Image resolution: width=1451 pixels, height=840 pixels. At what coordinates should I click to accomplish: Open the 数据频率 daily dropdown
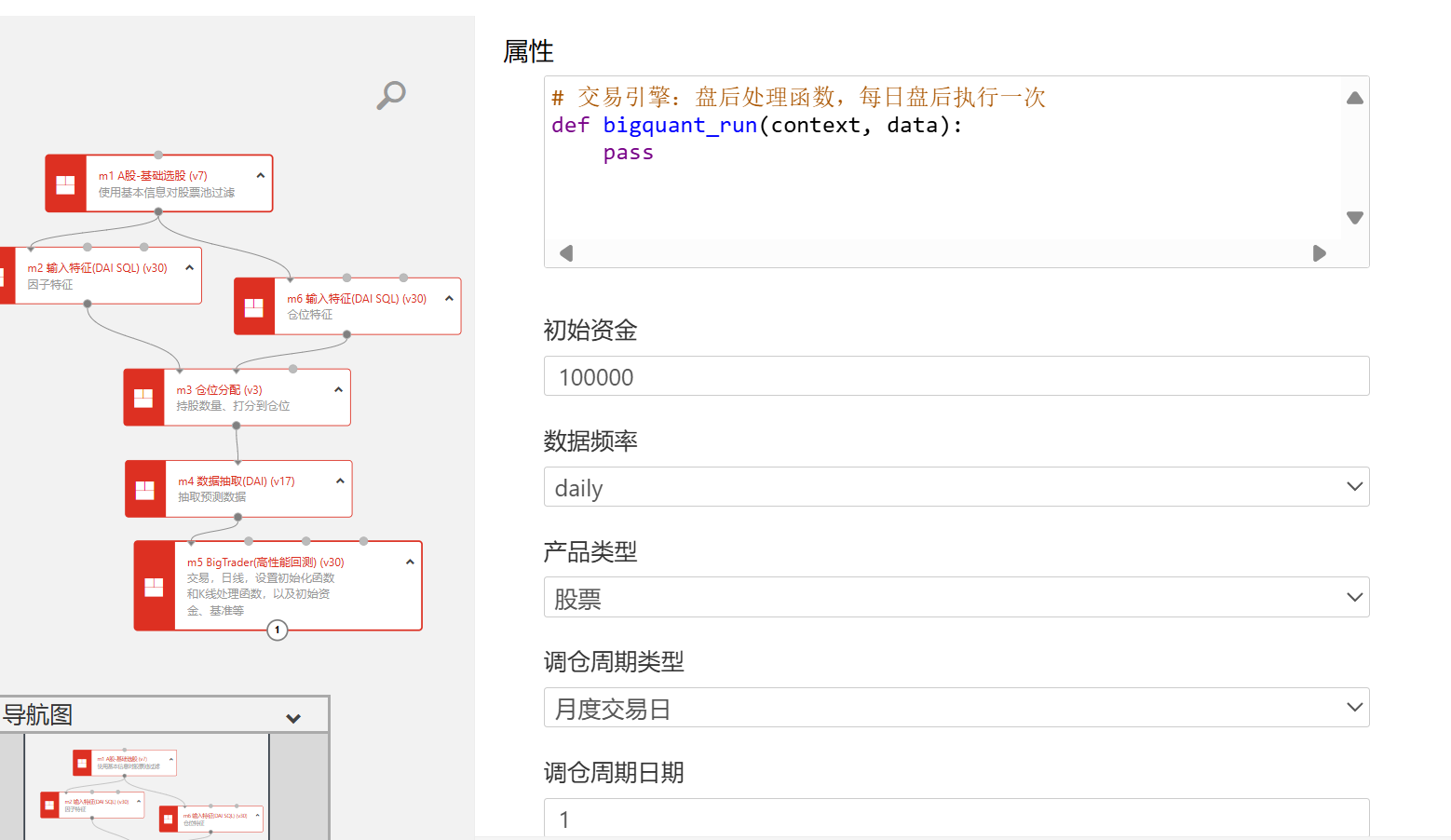click(x=956, y=487)
